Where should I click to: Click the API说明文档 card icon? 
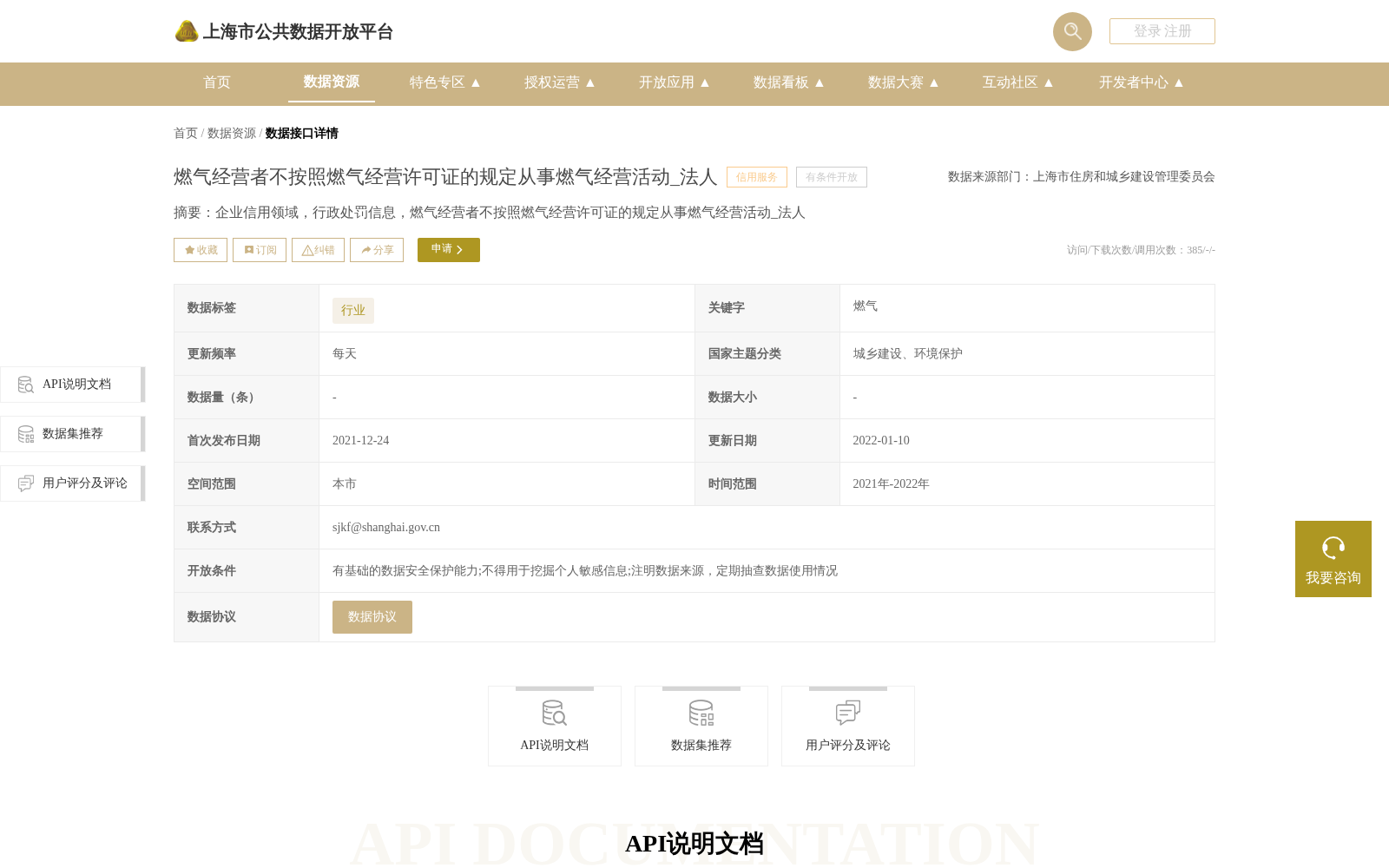tap(554, 713)
